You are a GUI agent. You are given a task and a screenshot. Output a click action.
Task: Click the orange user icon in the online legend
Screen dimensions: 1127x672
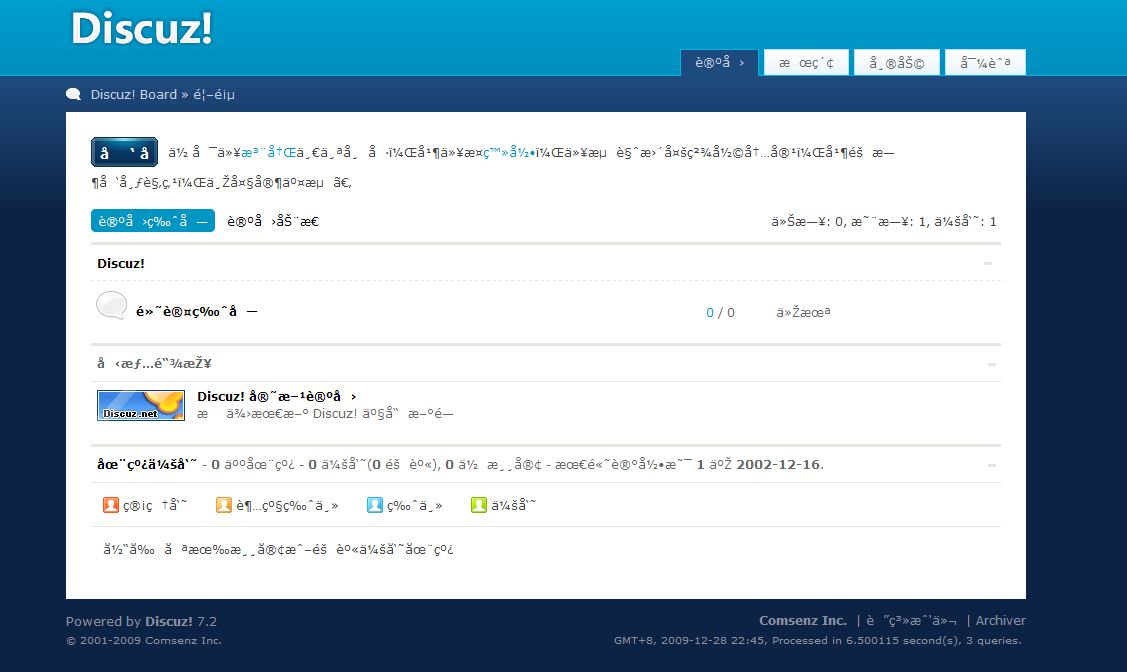click(224, 505)
